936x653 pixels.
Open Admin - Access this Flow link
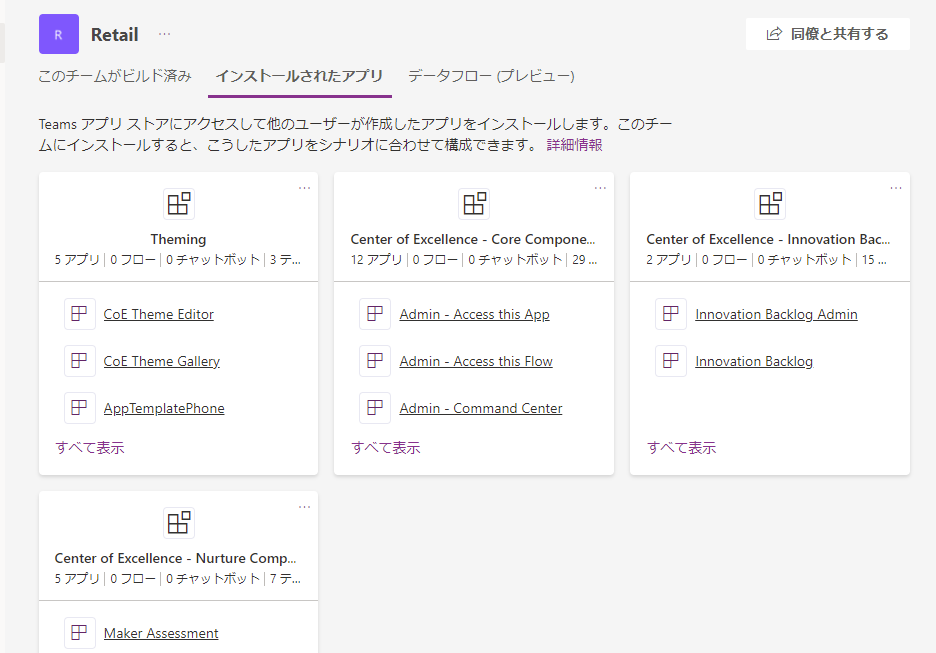click(476, 361)
